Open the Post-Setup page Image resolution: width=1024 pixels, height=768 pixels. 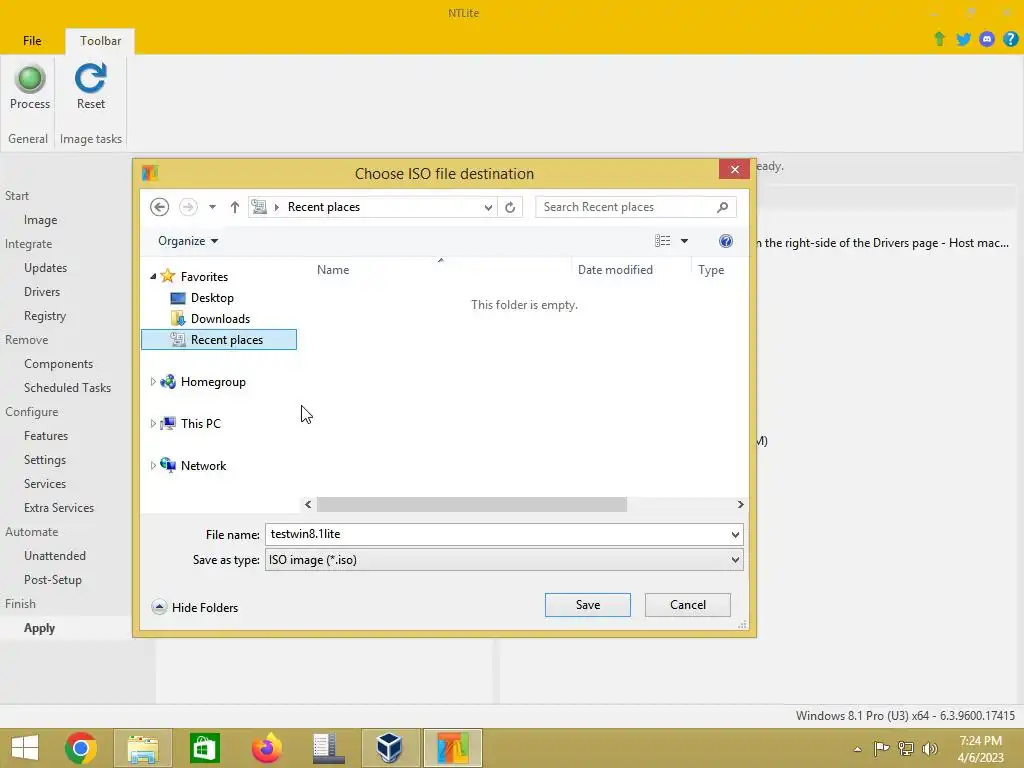[53, 580]
